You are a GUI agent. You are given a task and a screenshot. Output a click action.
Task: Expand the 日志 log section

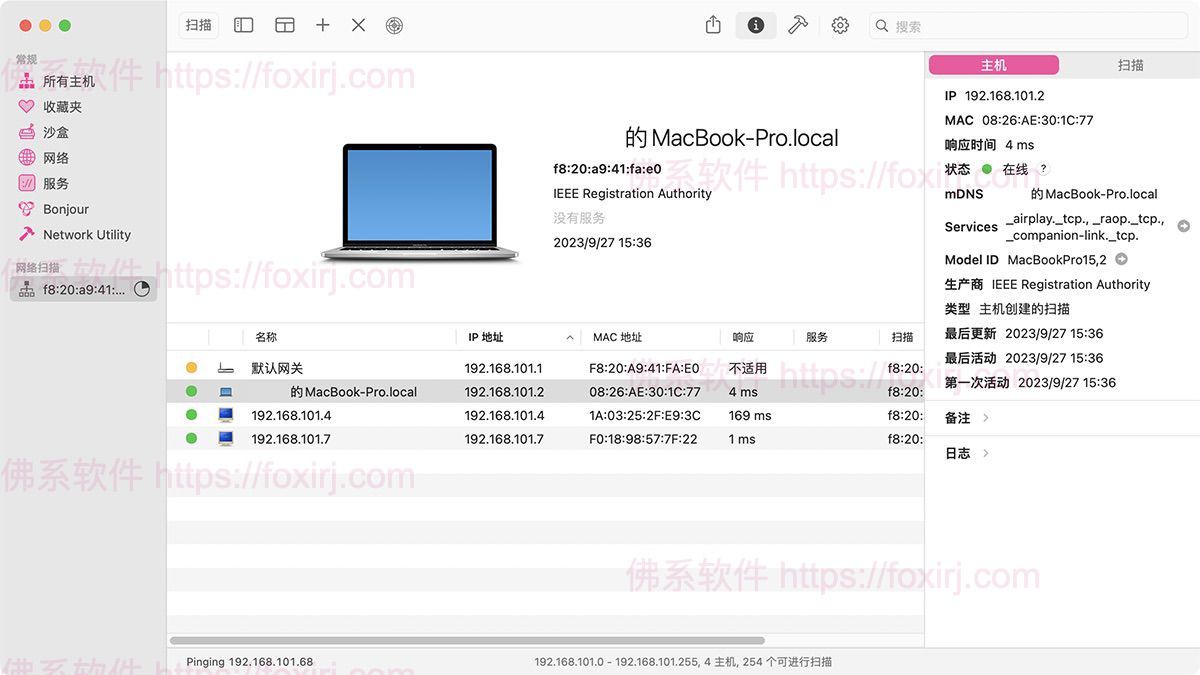coord(957,452)
